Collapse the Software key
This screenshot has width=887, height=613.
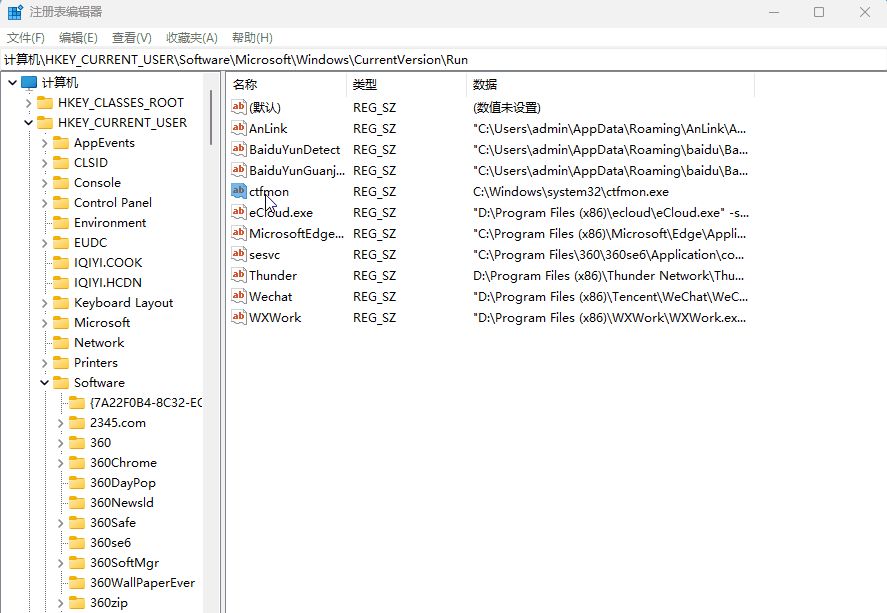pos(44,383)
